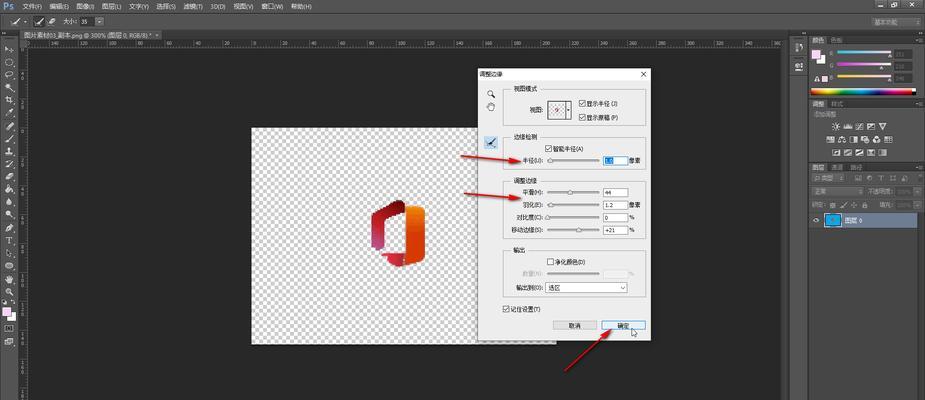Click the Feather value input field
925x400 pixels.
(615, 205)
